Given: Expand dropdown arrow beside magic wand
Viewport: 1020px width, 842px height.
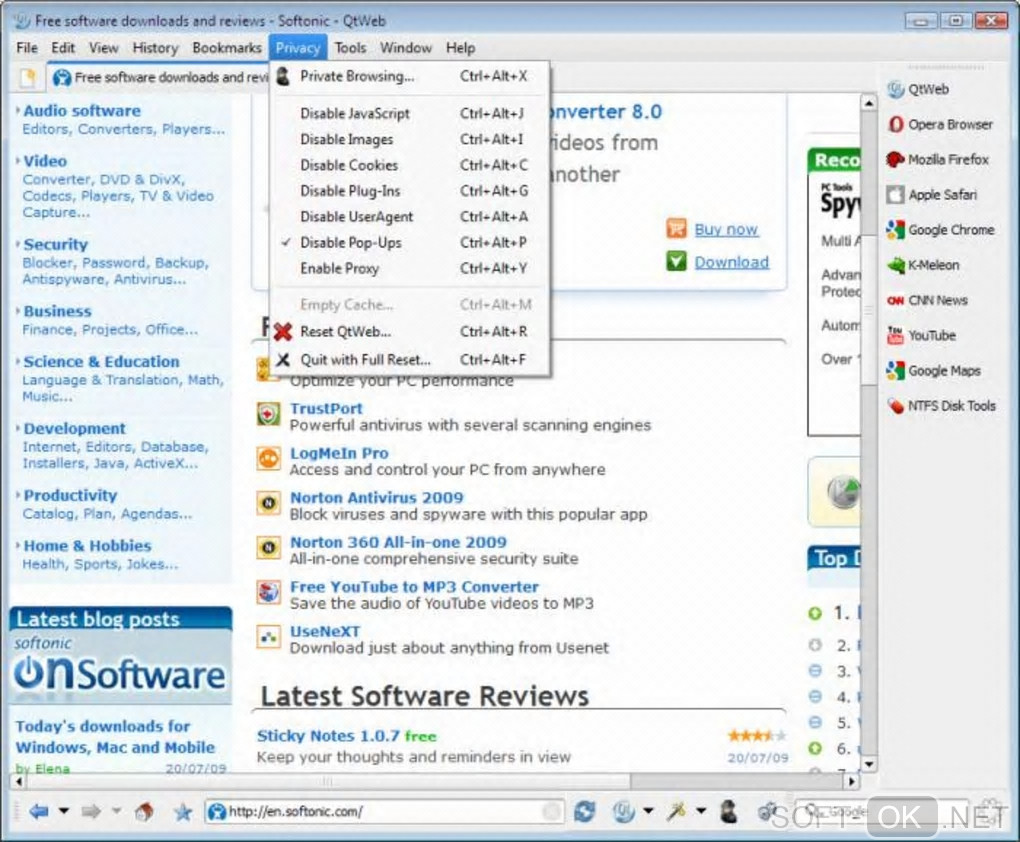Looking at the screenshot, I should tap(701, 811).
